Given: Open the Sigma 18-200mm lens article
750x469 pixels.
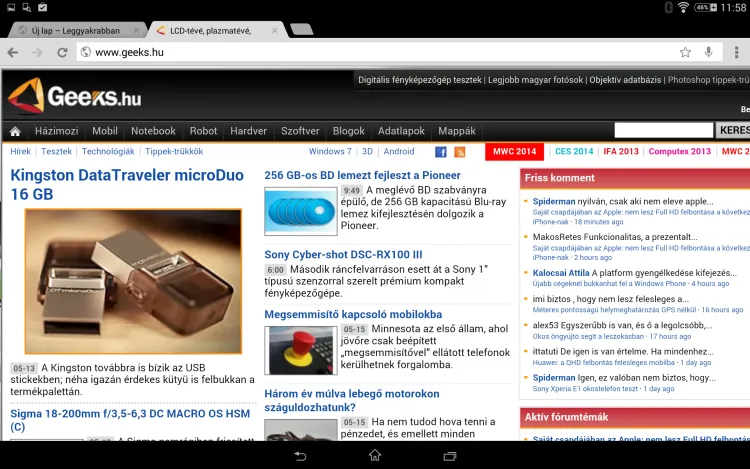Looking at the screenshot, I should 130,420.
